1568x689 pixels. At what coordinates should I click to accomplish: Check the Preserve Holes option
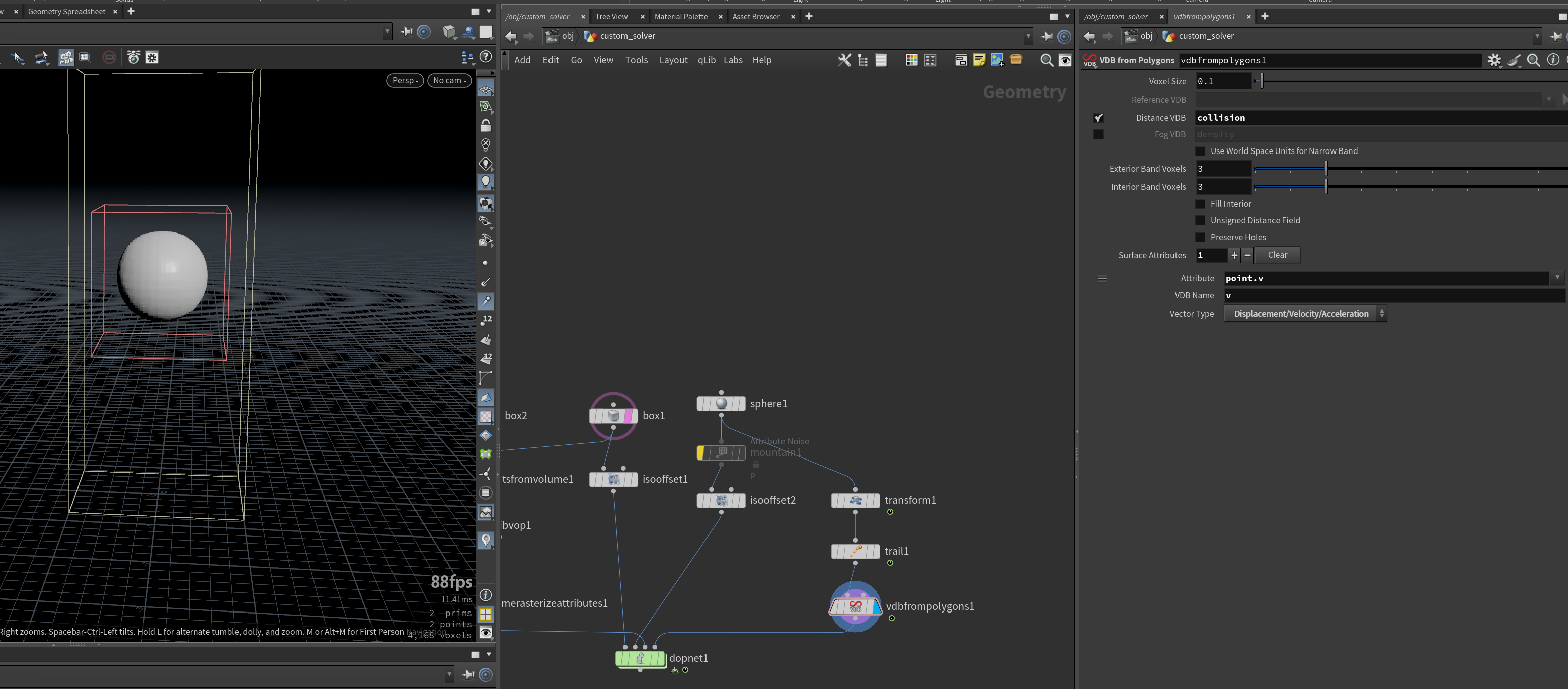click(1200, 238)
